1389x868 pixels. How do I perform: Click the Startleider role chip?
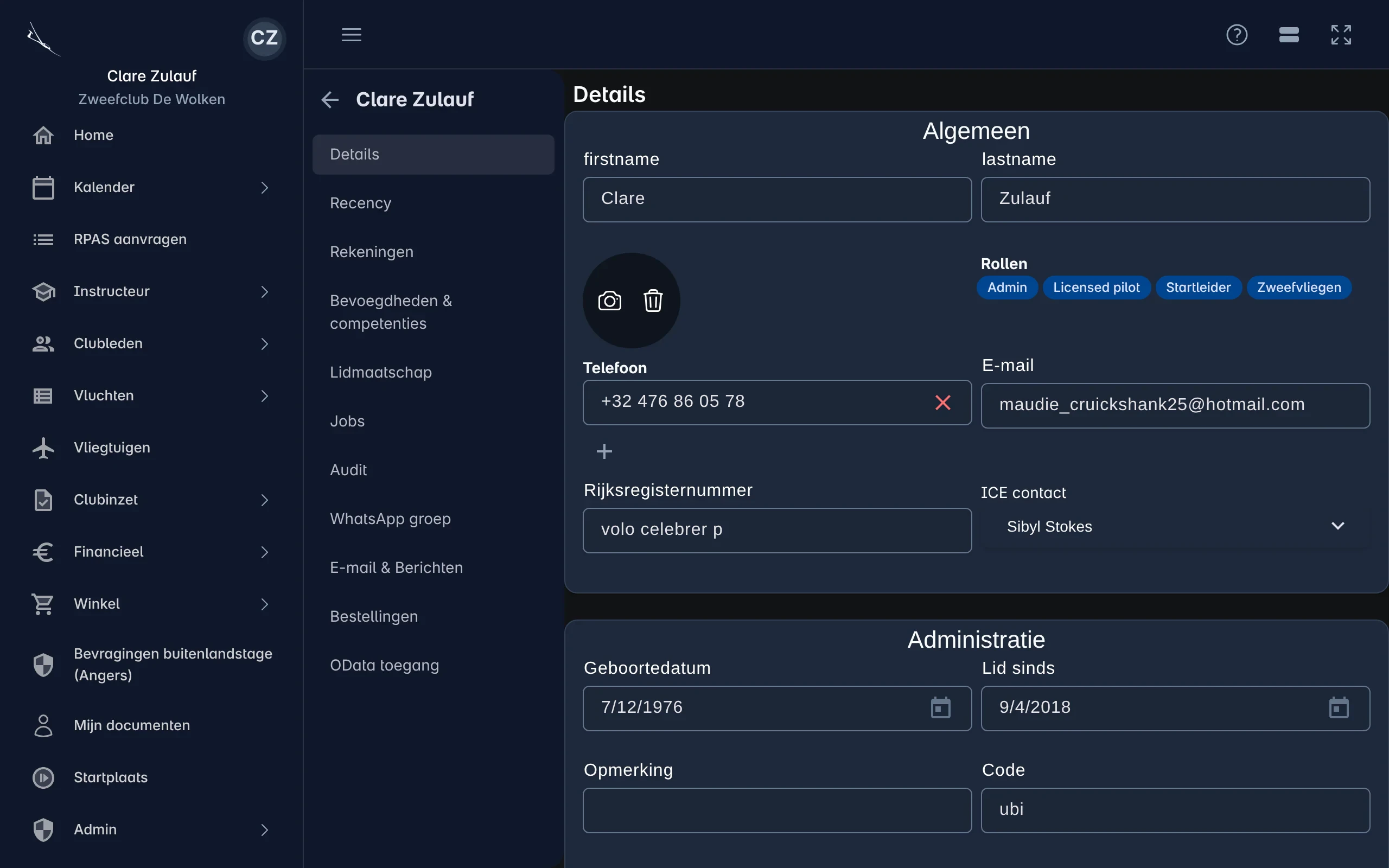[x=1199, y=288]
